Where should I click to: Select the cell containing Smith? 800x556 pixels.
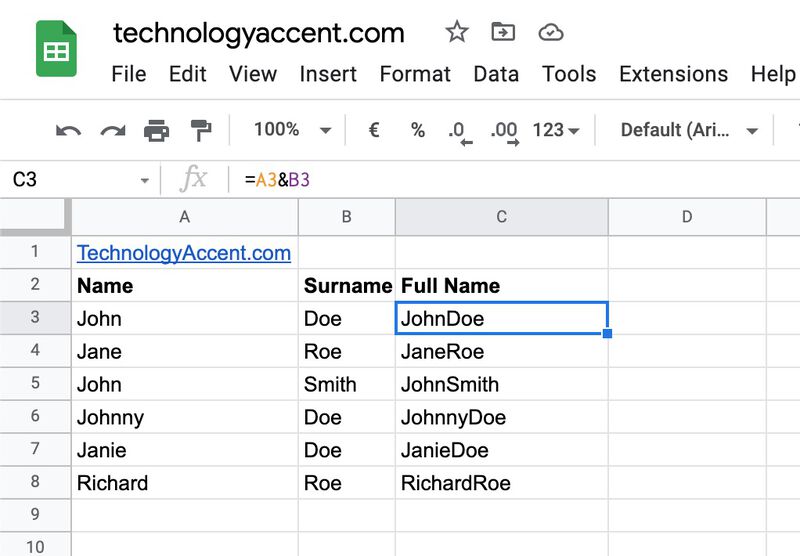[346, 384]
